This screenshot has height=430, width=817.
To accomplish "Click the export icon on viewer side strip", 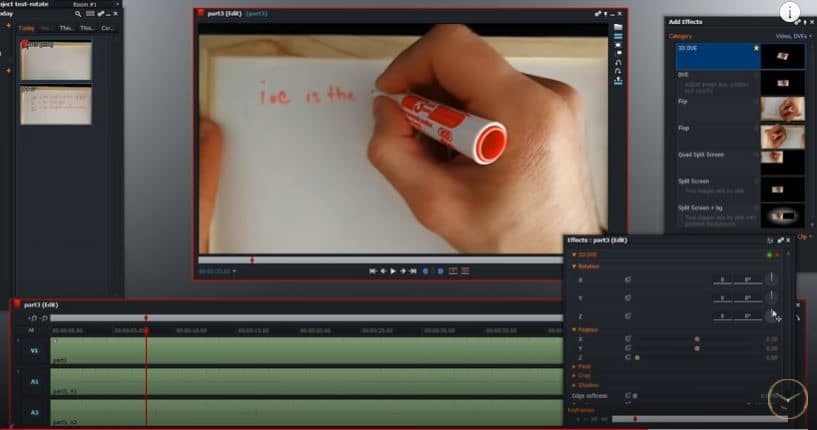I will point(618,81).
